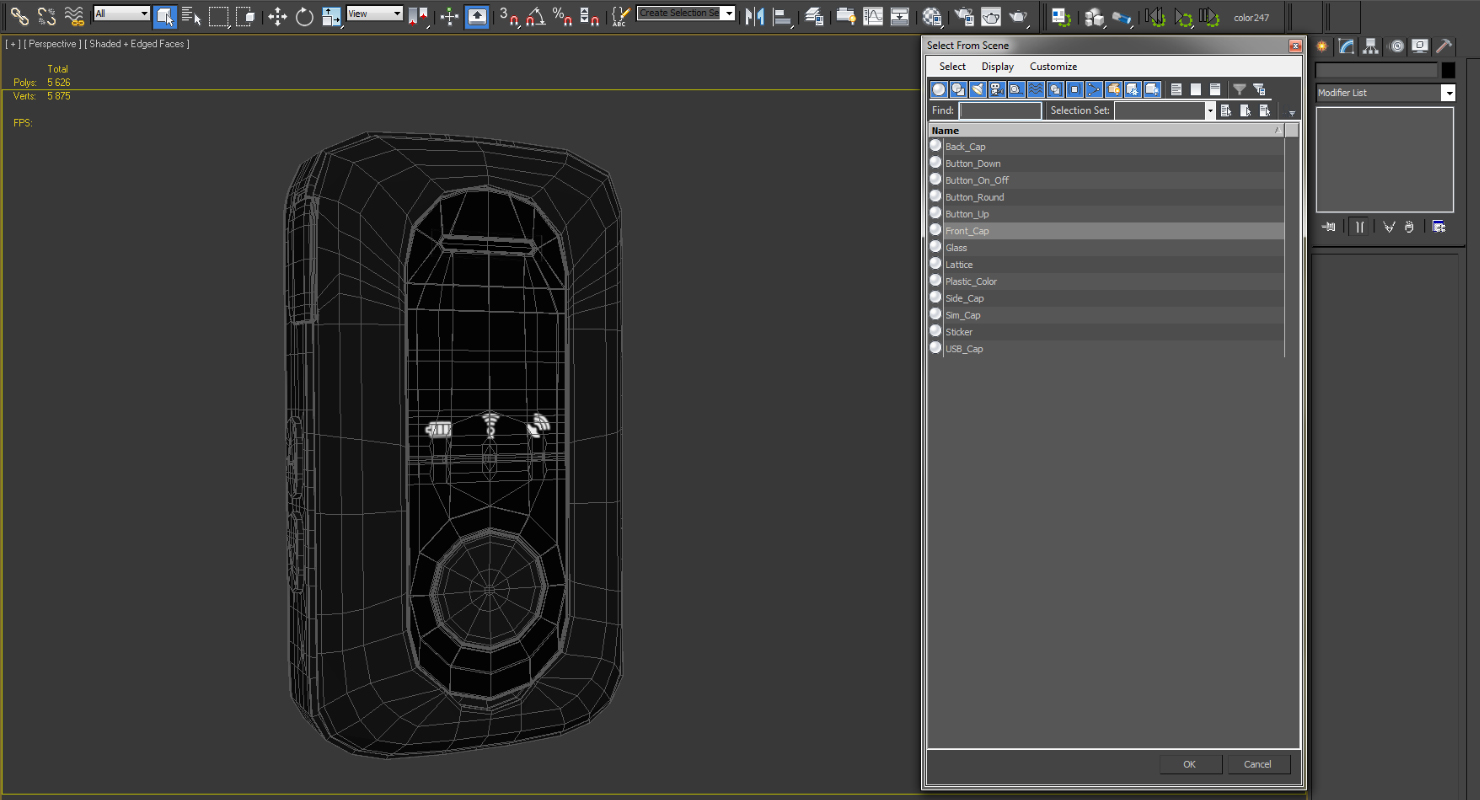
Task: Activate the Select and Scale tool
Action: pyautogui.click(x=332, y=16)
